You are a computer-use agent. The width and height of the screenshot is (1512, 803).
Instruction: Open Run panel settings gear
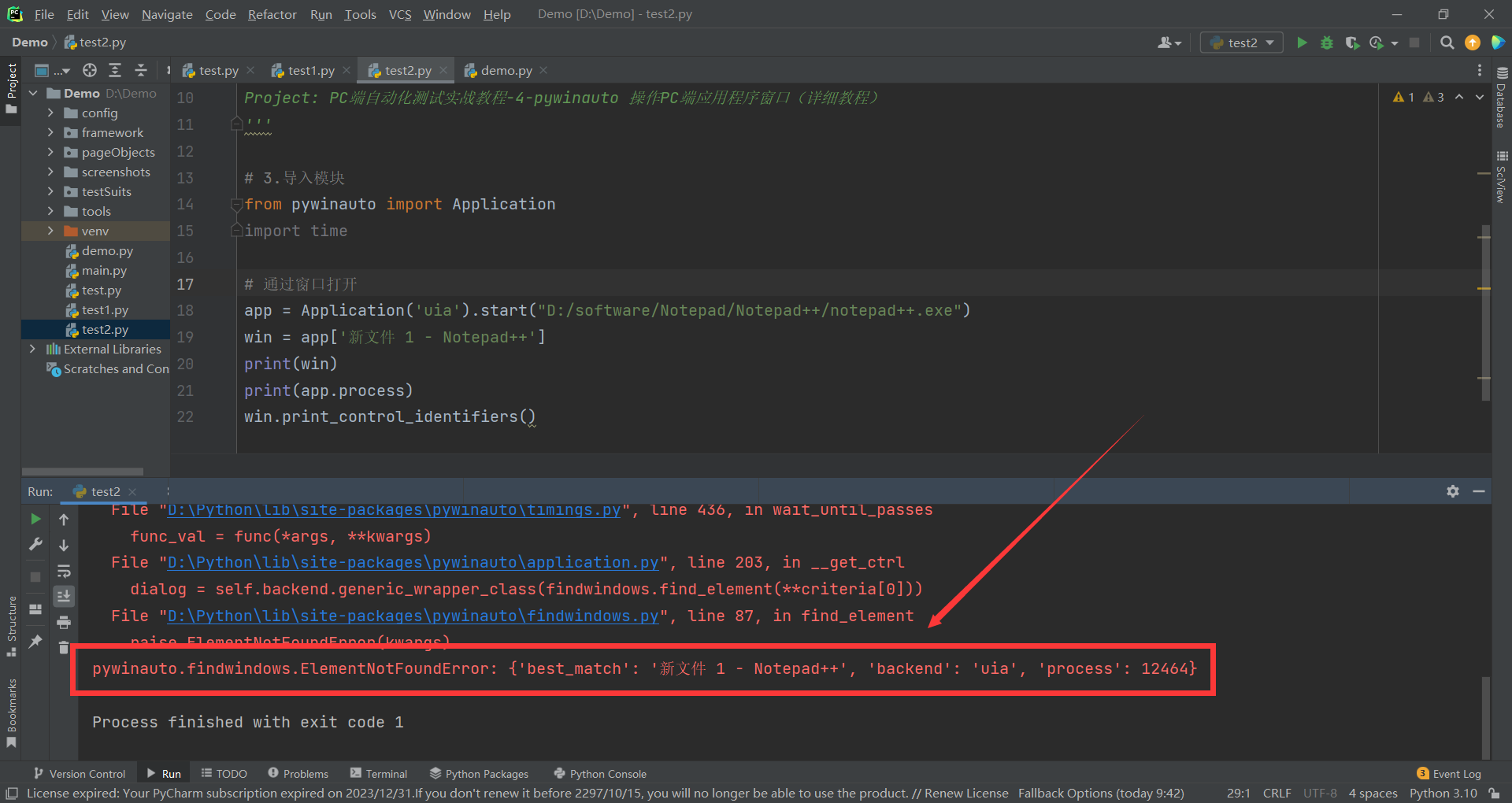click(1453, 491)
